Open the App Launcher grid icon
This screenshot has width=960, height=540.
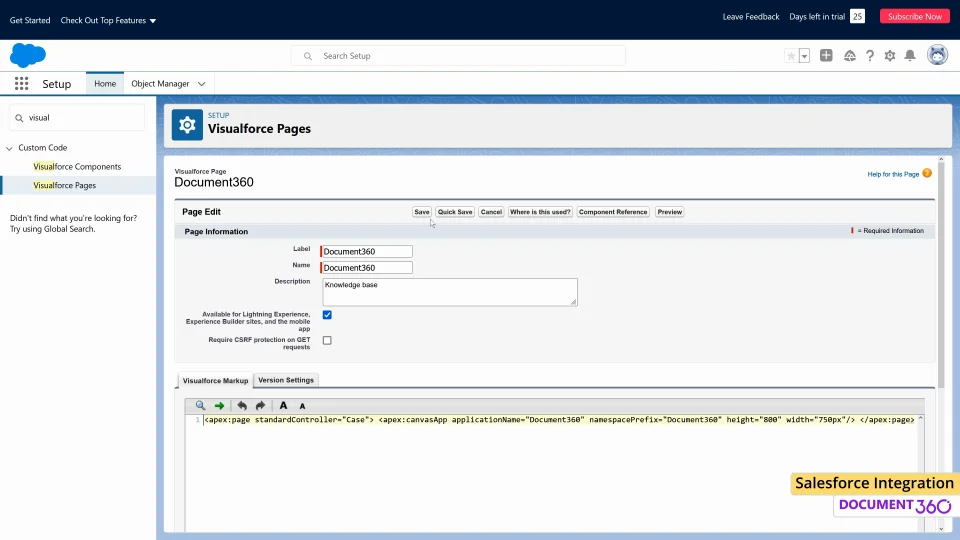pyautogui.click(x=21, y=84)
